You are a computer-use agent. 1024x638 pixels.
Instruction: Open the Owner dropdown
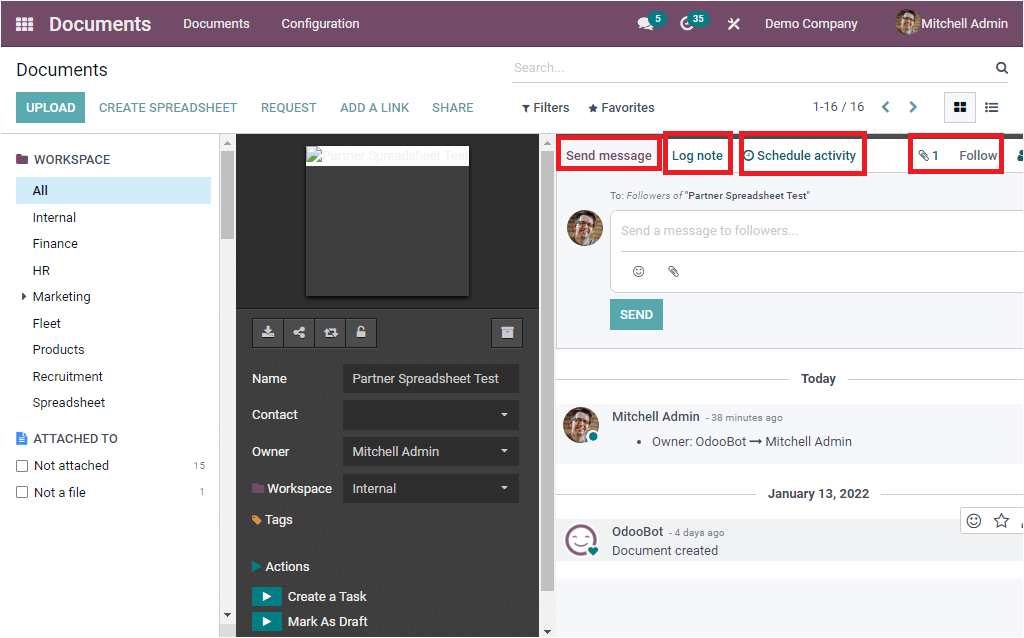coord(504,451)
